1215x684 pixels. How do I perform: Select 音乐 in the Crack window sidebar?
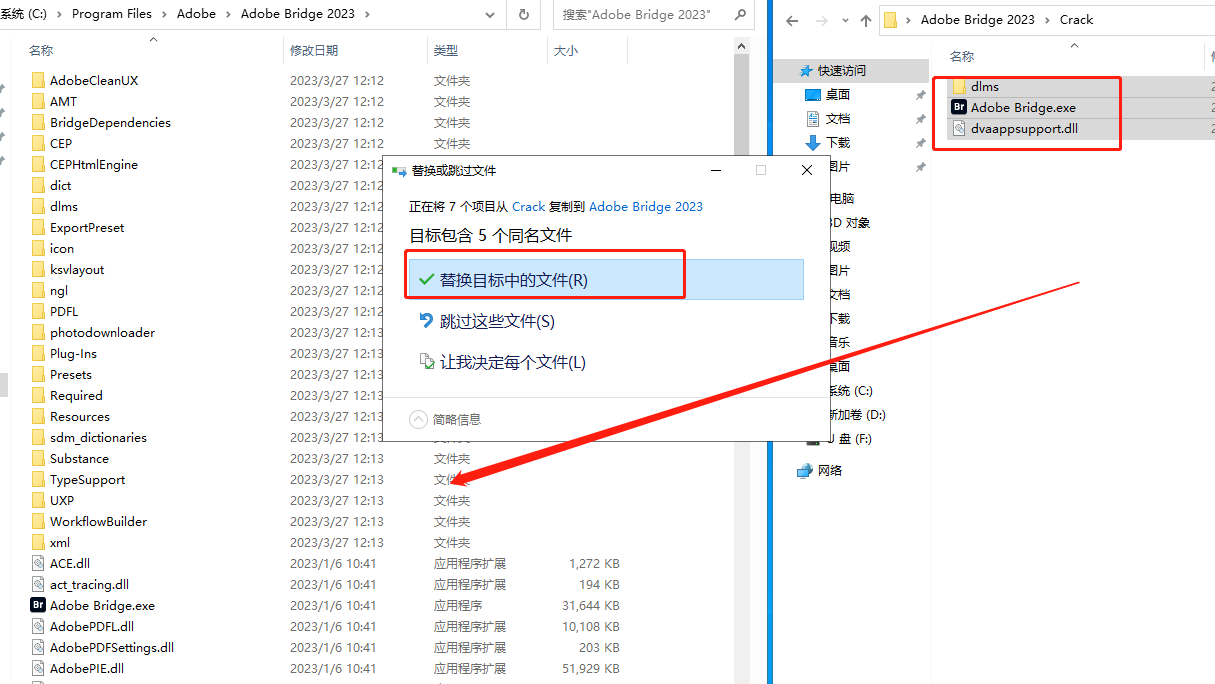click(838, 342)
